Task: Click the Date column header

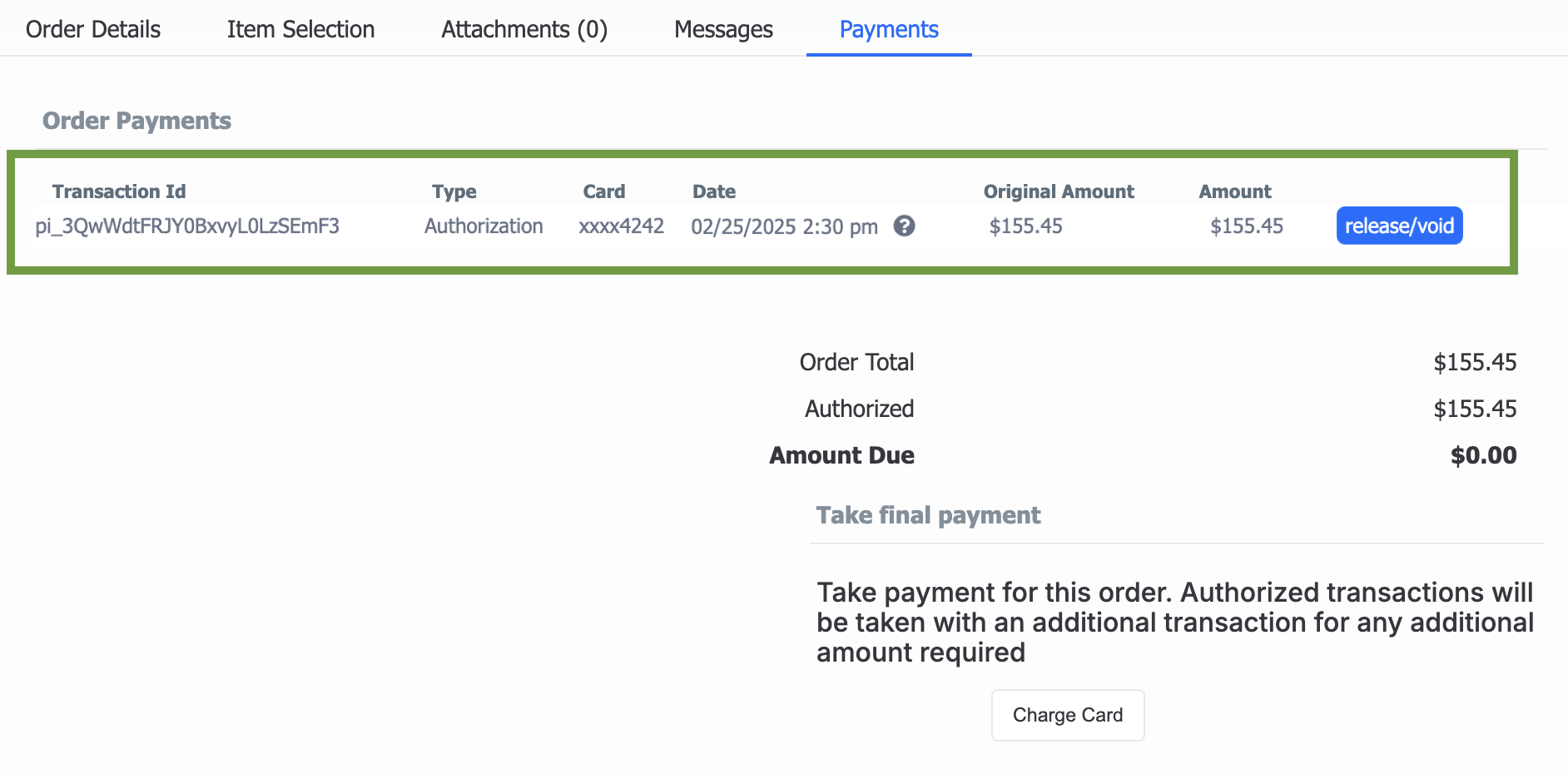Action: [714, 191]
